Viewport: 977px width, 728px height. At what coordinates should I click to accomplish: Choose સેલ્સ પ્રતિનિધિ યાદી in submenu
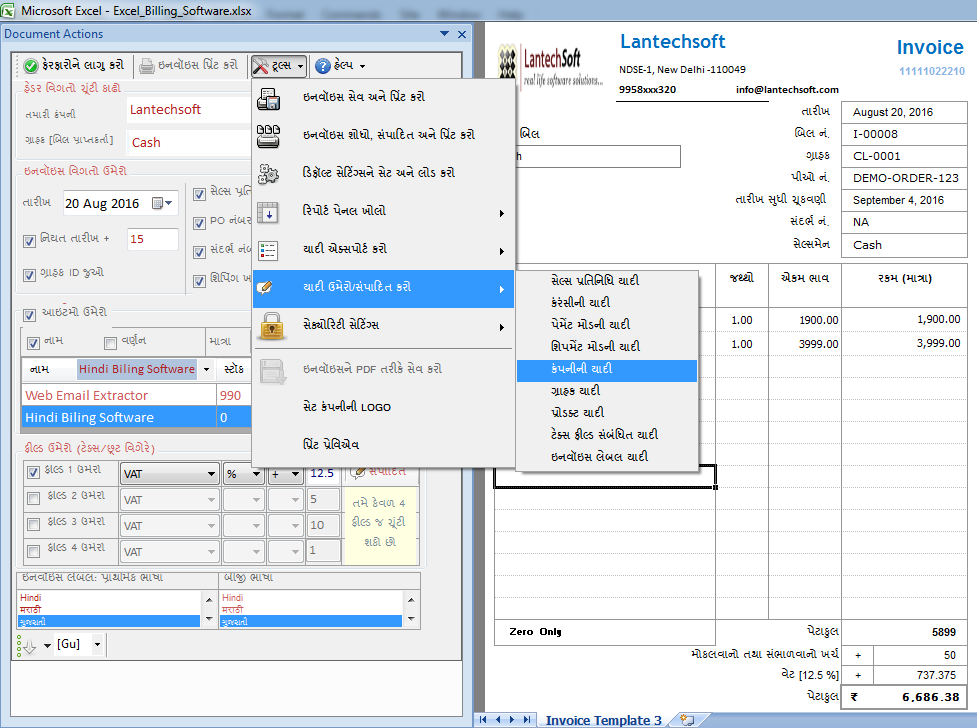tap(607, 280)
